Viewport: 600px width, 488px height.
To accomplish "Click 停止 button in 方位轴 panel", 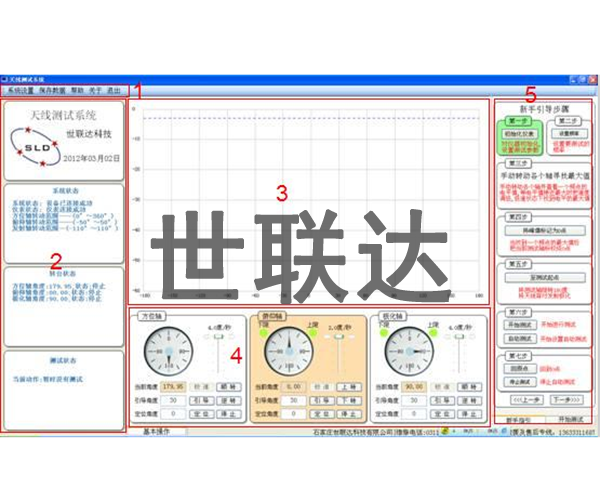I will click(x=229, y=414).
